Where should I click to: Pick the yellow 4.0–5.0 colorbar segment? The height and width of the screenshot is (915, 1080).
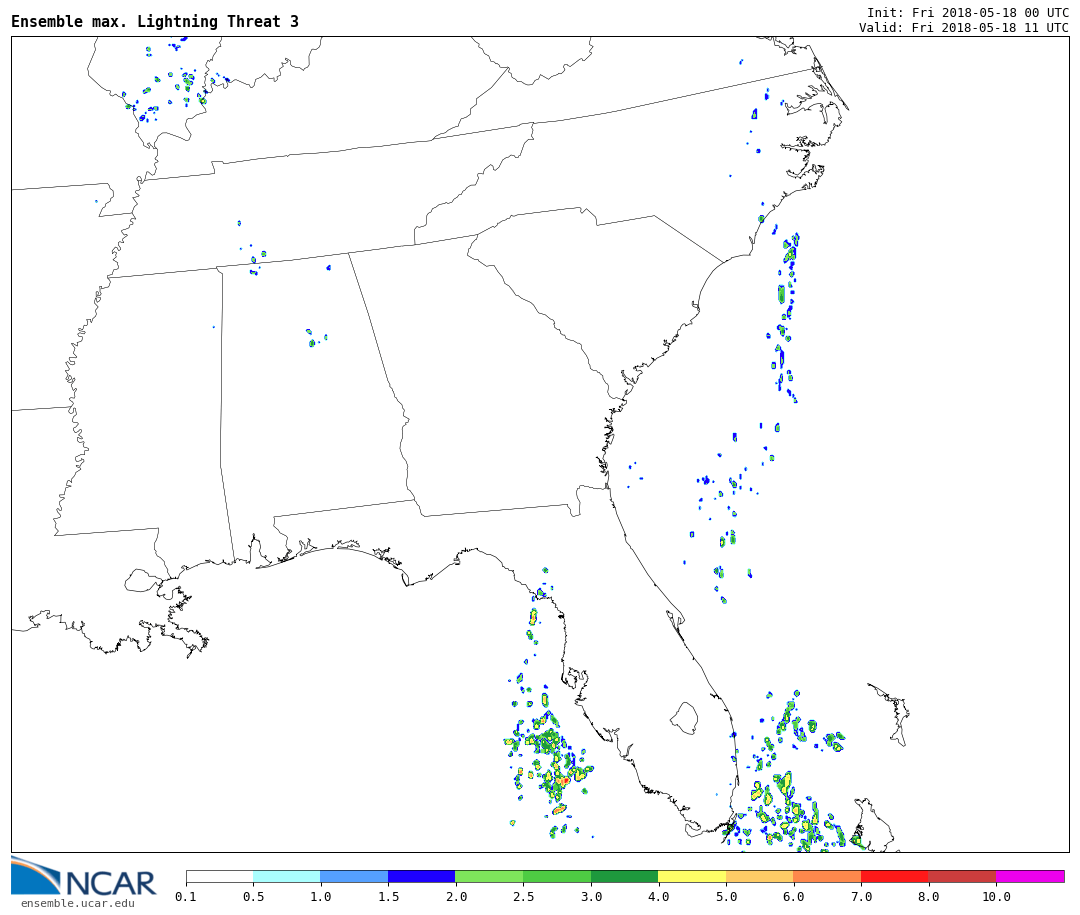(x=691, y=876)
